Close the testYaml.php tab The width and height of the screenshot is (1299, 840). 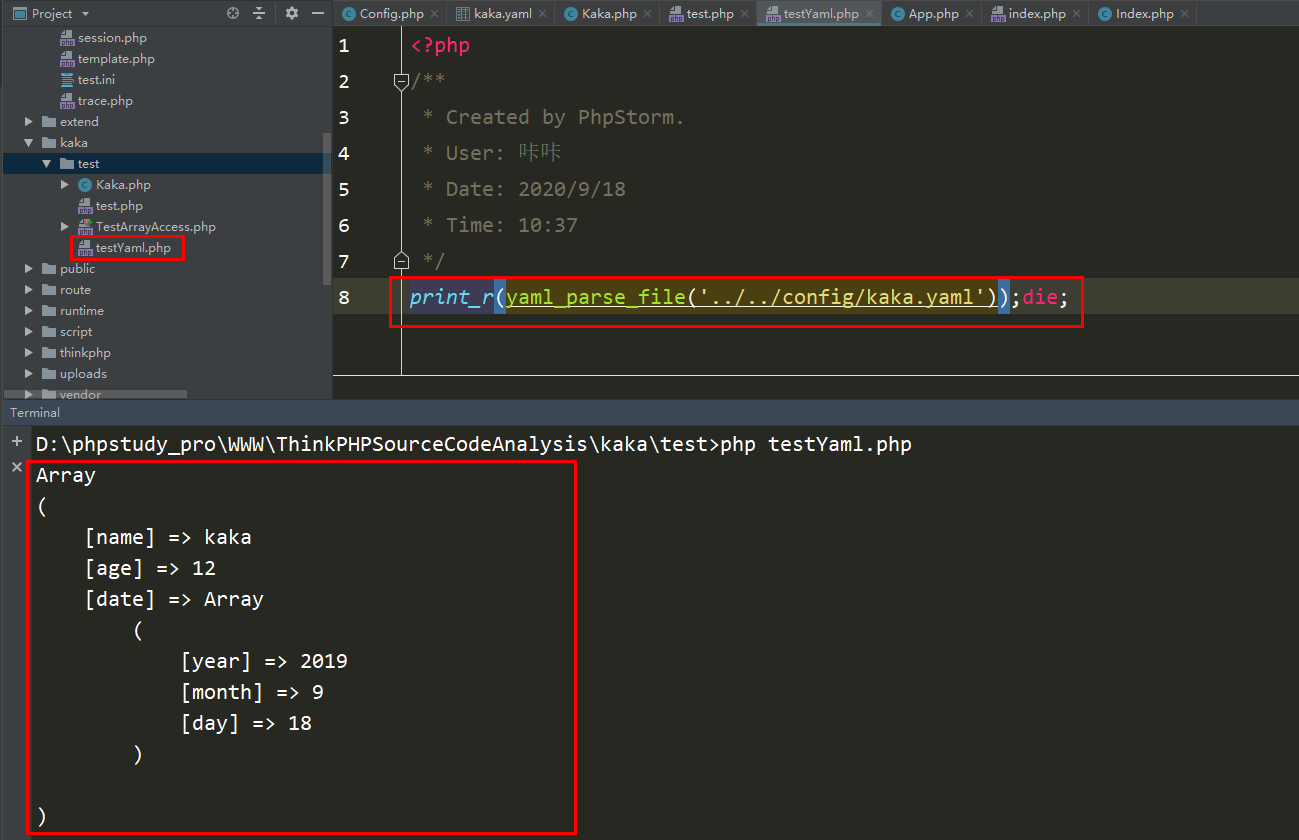click(869, 14)
